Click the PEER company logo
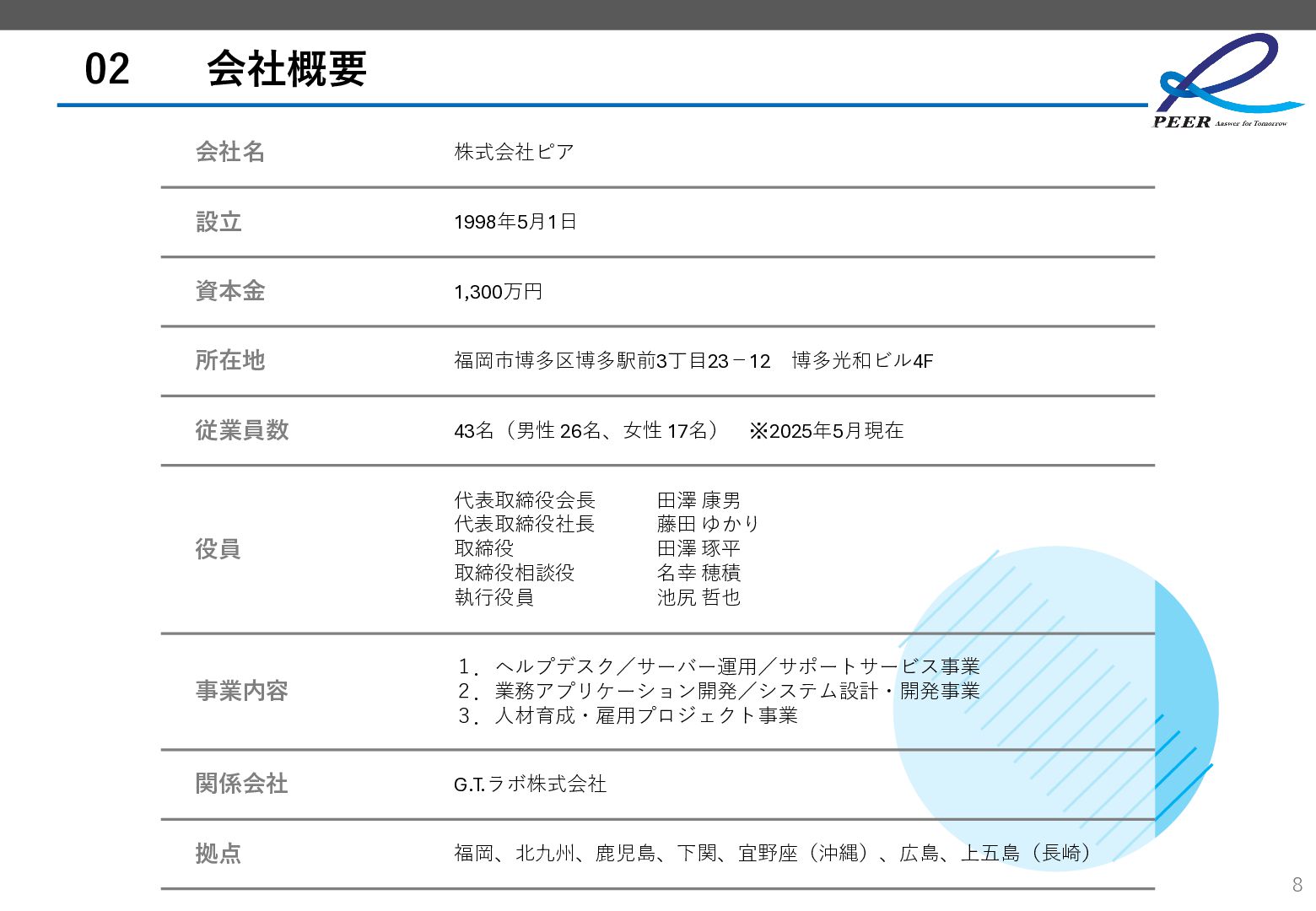The image size is (1316, 911). click(1228, 81)
